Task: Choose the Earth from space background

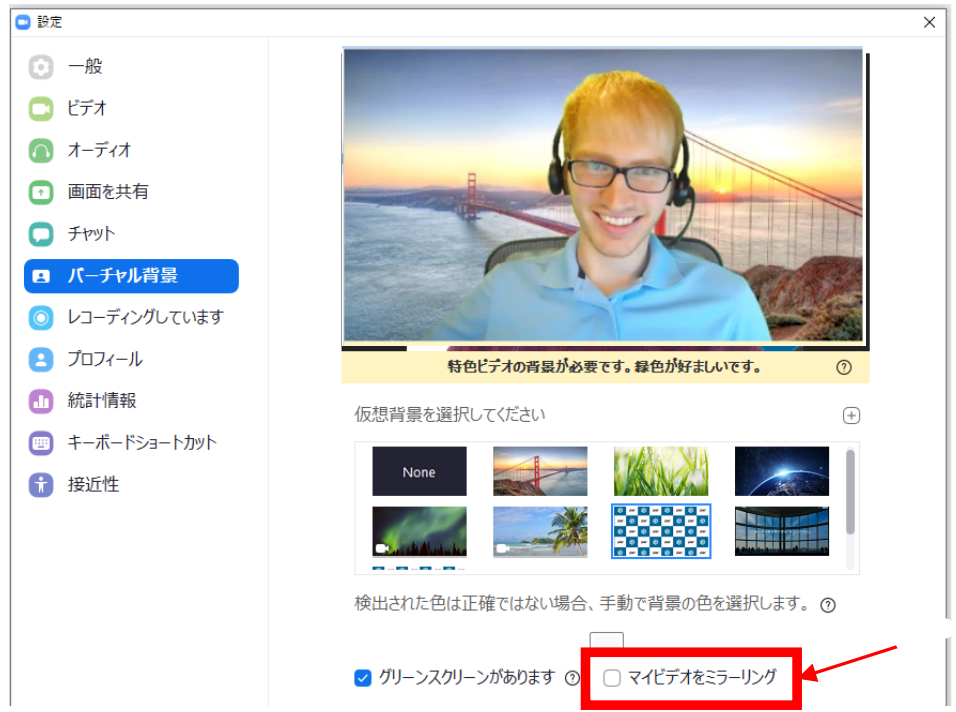Action: pyautogui.click(x=782, y=471)
